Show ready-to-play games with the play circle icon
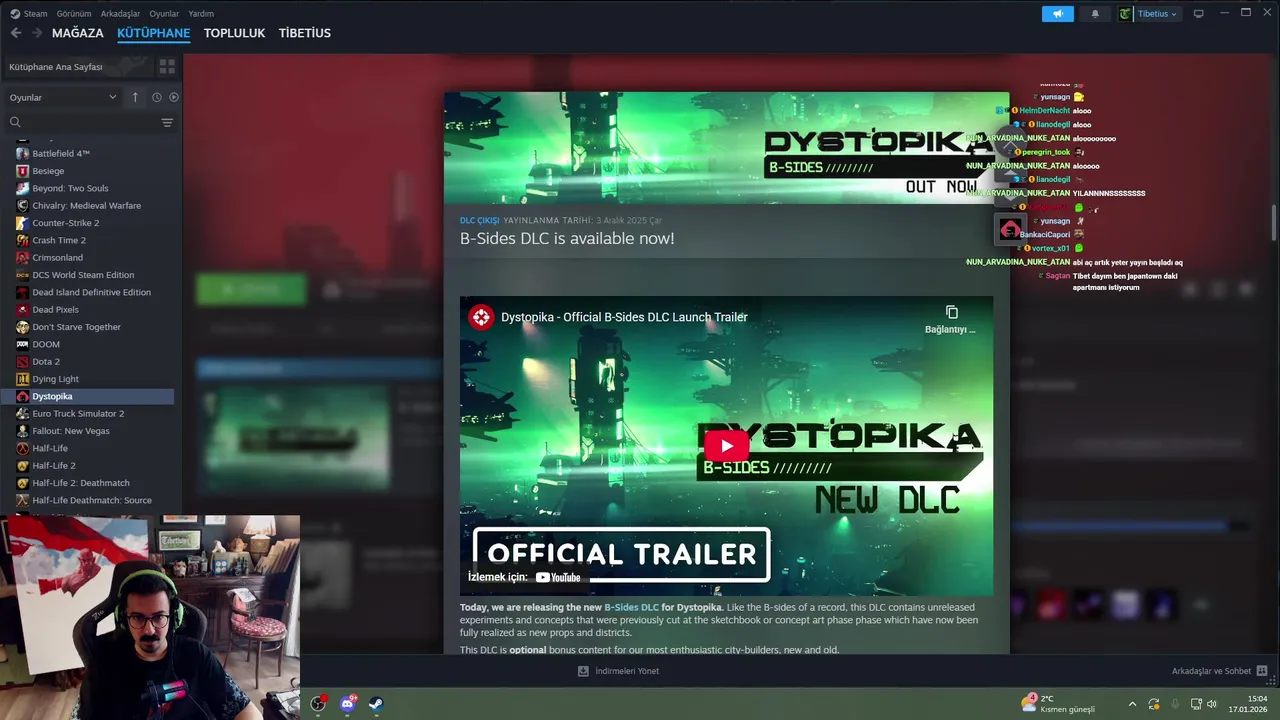 174,97
